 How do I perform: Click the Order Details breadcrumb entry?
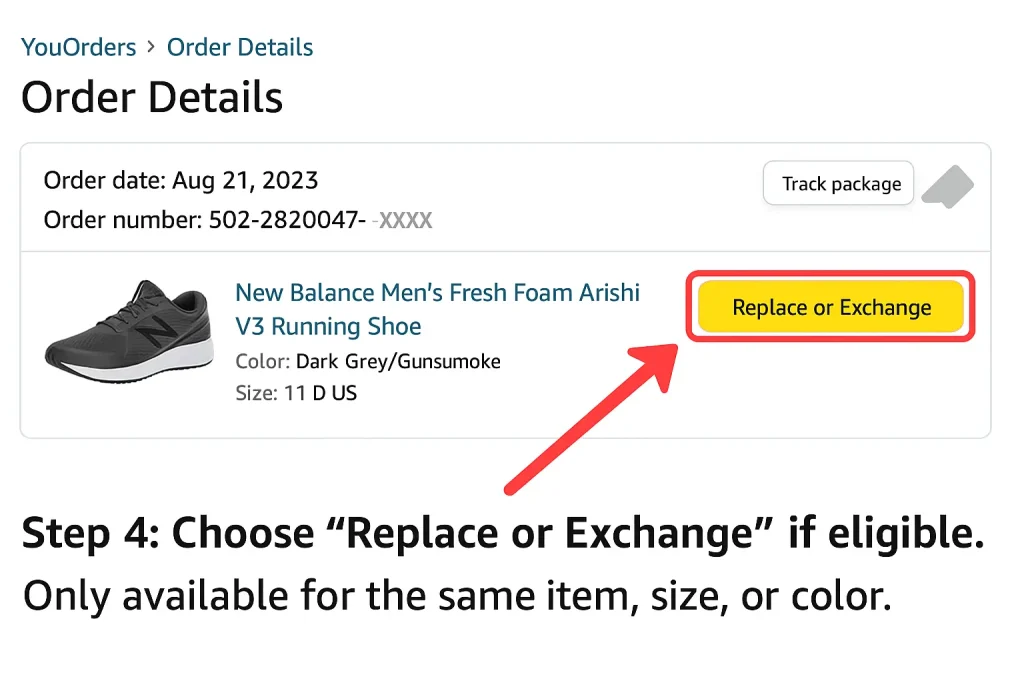[x=239, y=46]
